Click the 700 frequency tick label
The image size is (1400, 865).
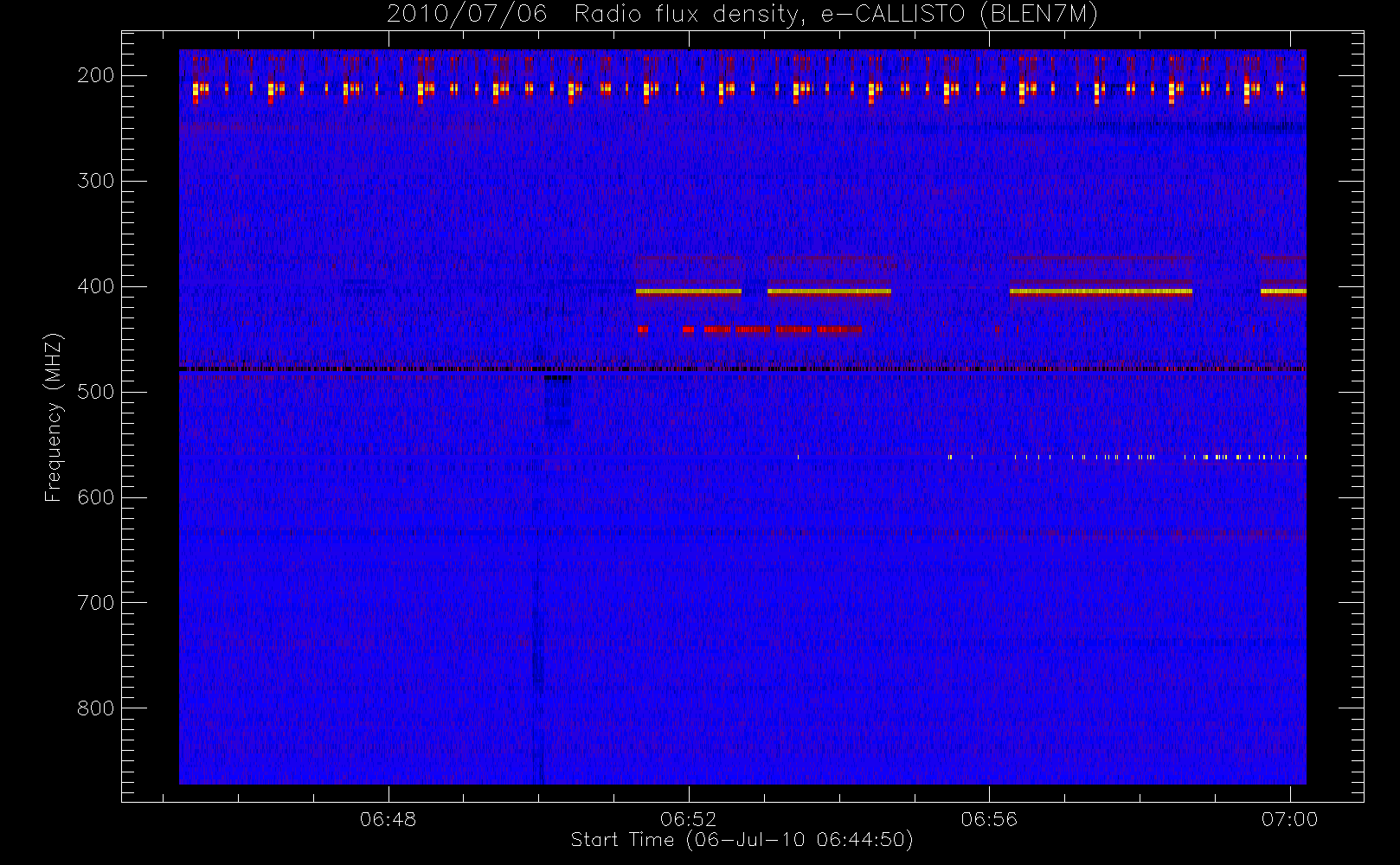[95, 603]
